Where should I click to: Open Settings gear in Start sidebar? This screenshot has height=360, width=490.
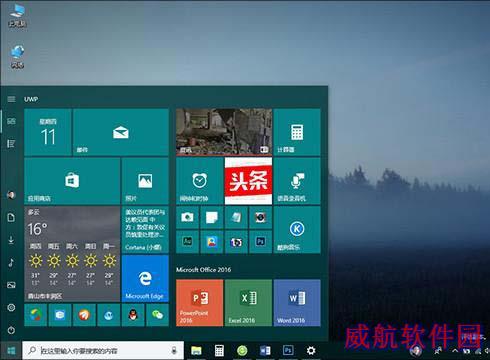click(x=11, y=307)
